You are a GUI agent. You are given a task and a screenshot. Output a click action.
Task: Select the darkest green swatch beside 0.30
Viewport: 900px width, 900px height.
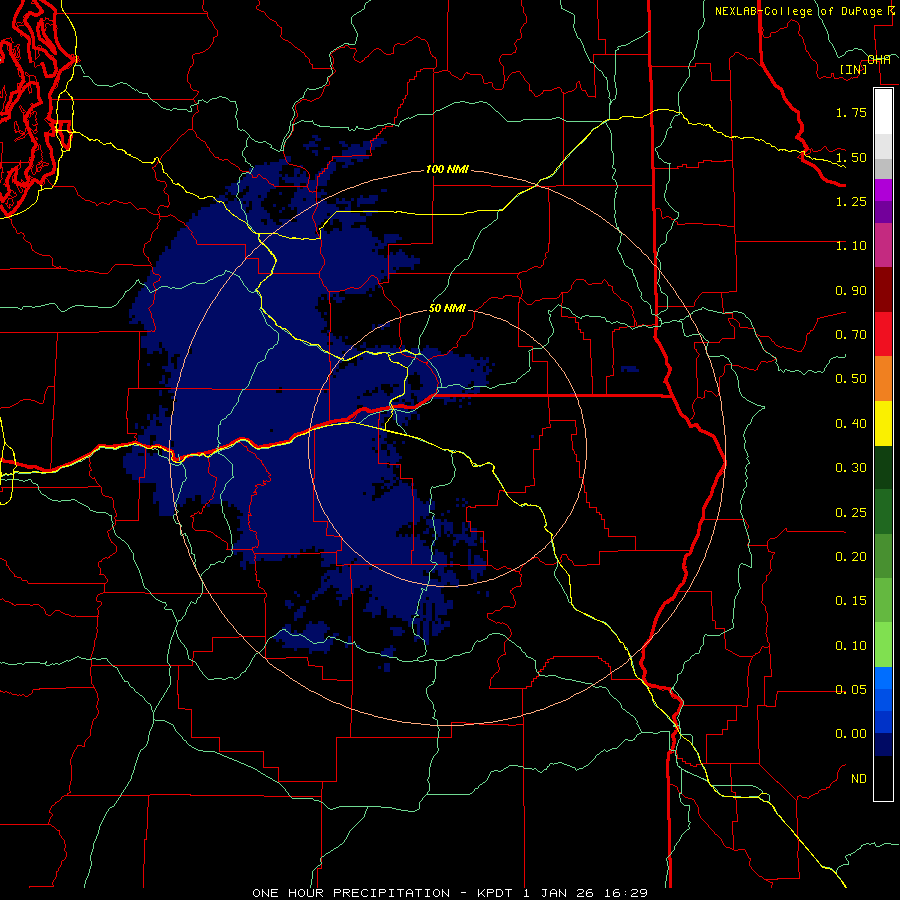(883, 468)
